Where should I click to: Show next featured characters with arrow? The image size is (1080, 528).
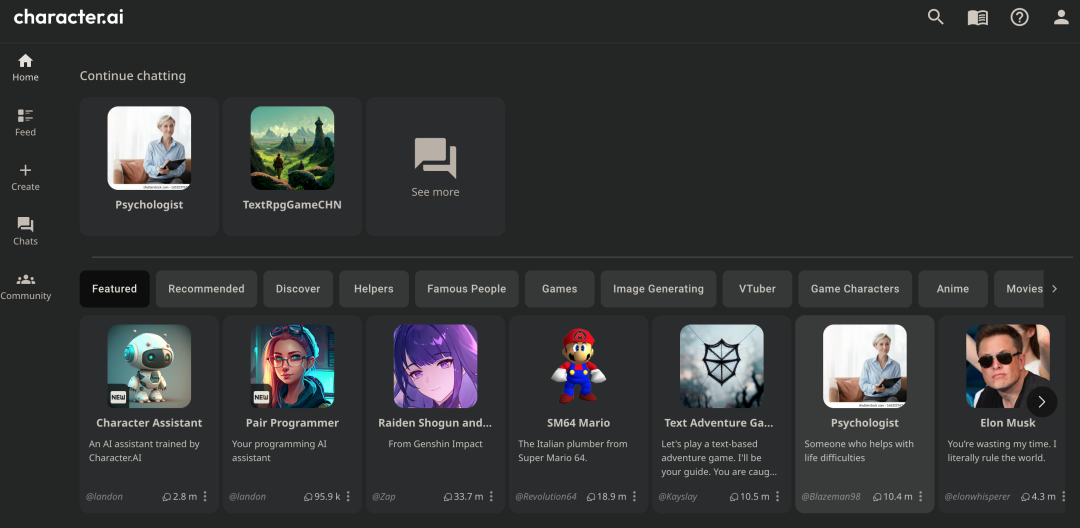[x=1041, y=401]
